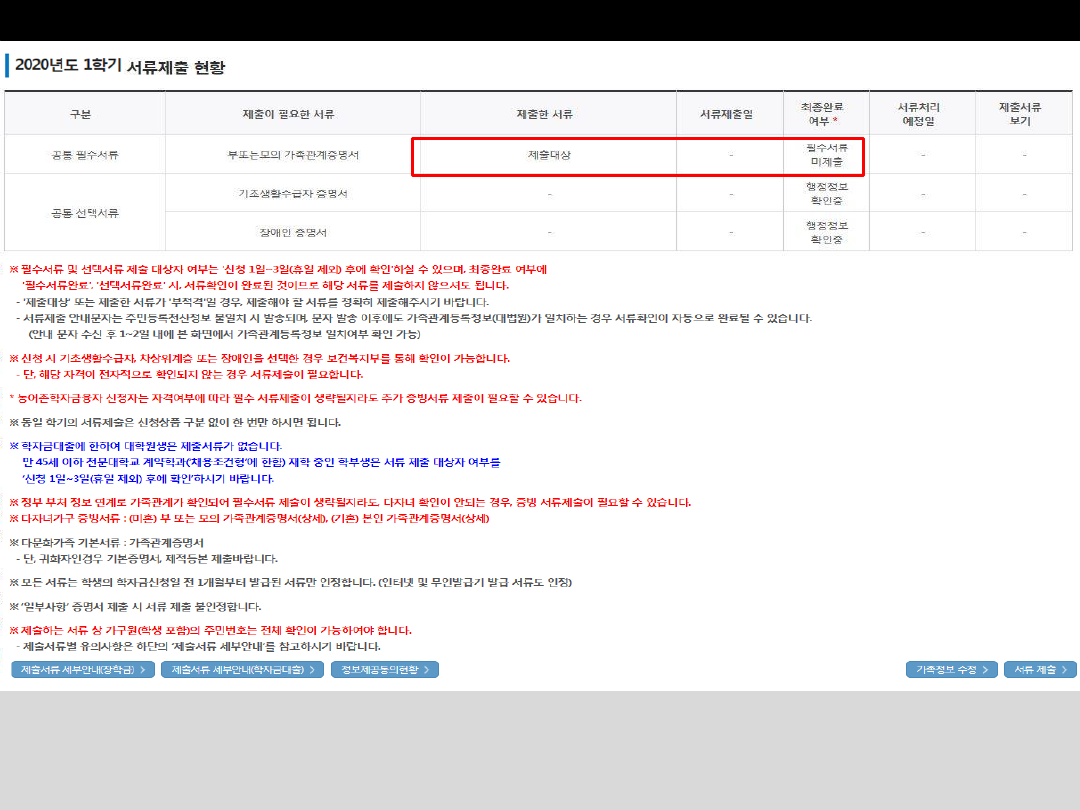Image resolution: width=1080 pixels, height=810 pixels.
Task: Open 제출서류 세부안내(장학금) guide
Action: coord(83,670)
